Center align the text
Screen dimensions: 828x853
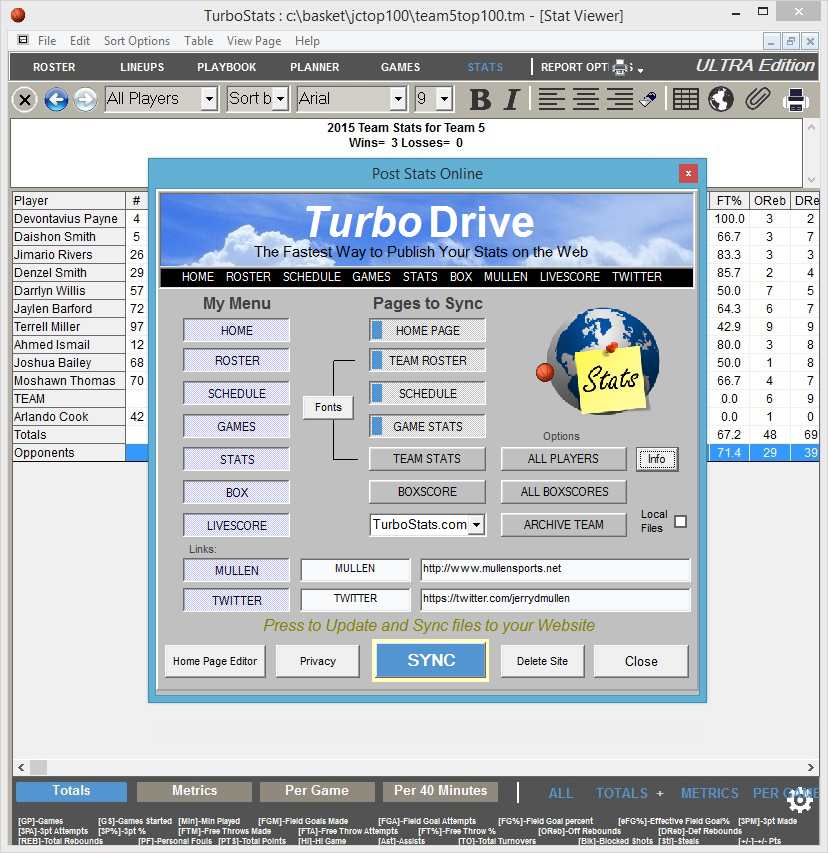point(586,100)
